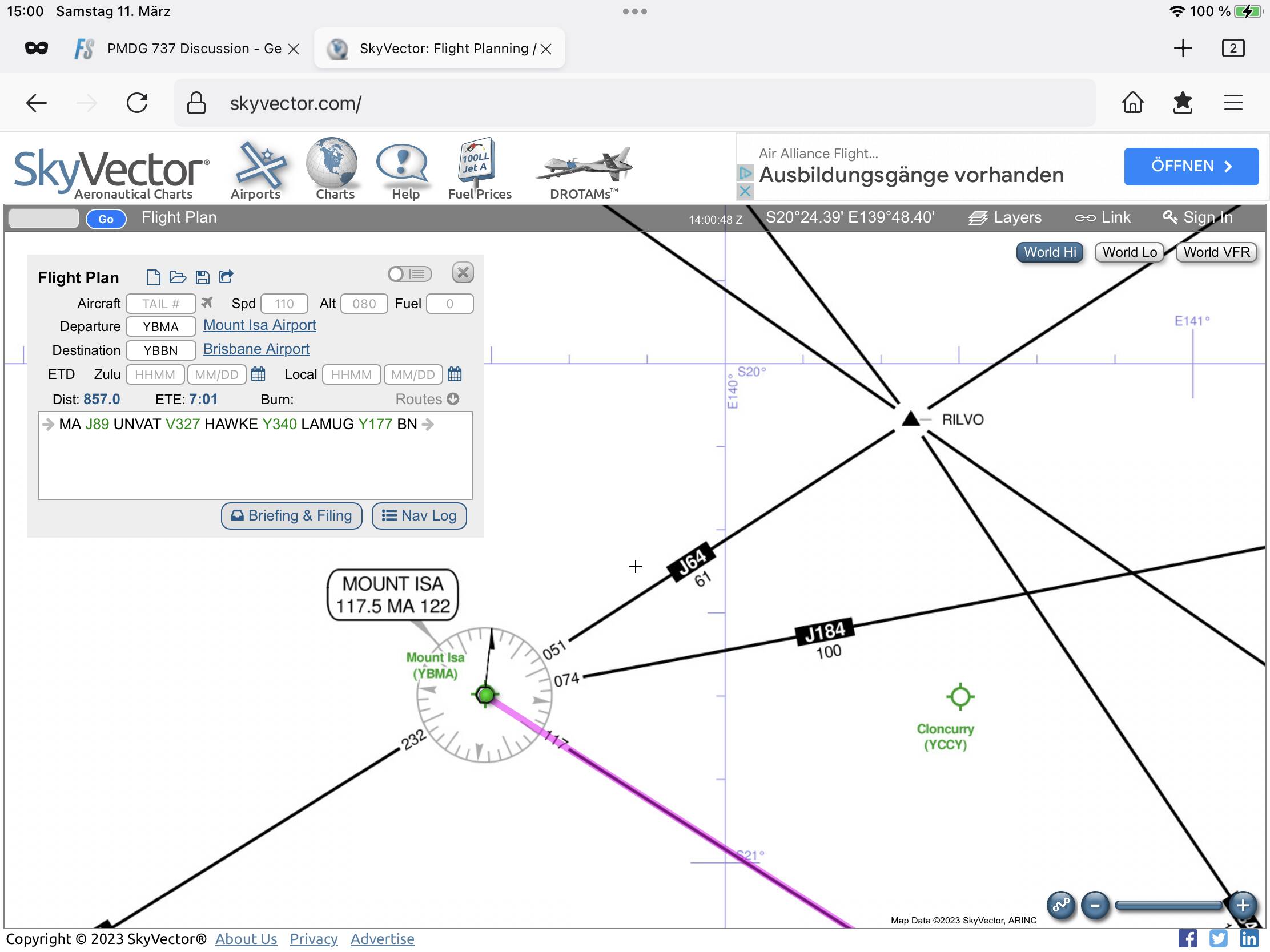Viewport: 1270px width, 952px height.
Task: Share flight plan via export icon
Action: click(x=226, y=277)
